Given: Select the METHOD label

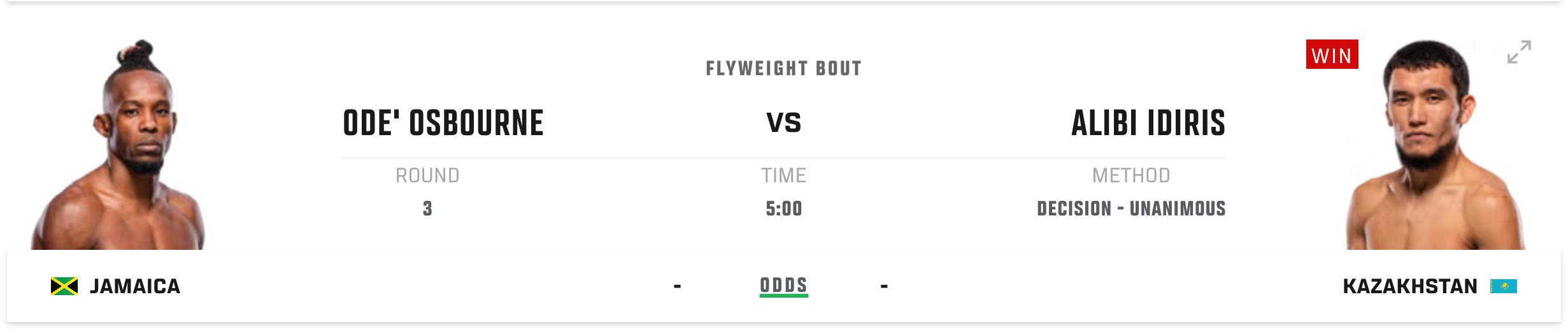Looking at the screenshot, I should [x=1131, y=175].
